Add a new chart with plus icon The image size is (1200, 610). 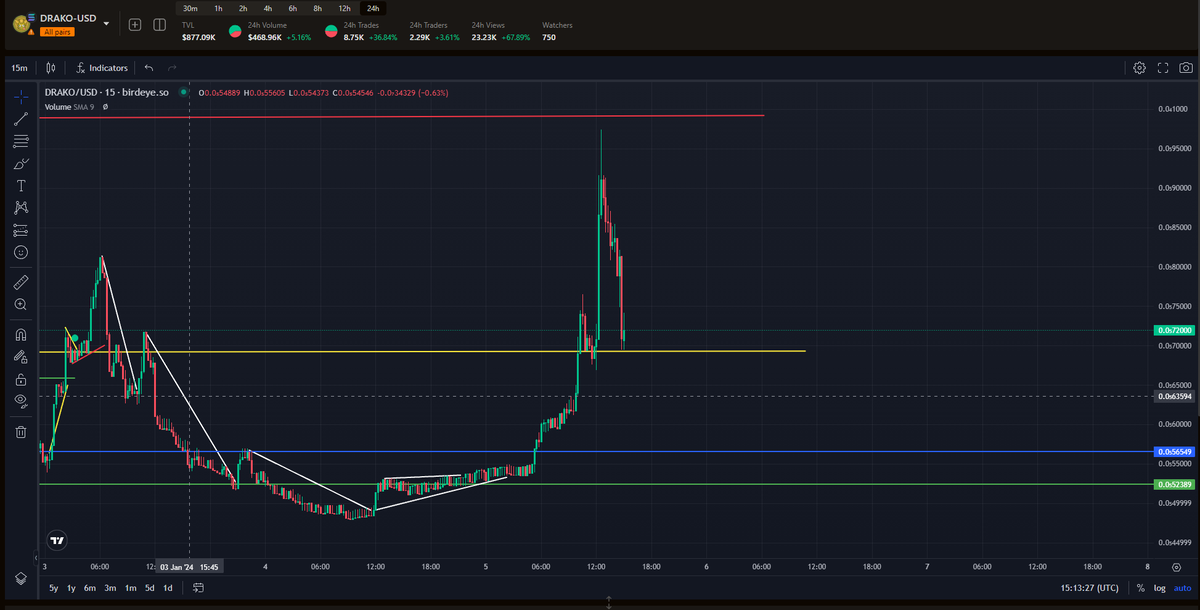point(135,24)
